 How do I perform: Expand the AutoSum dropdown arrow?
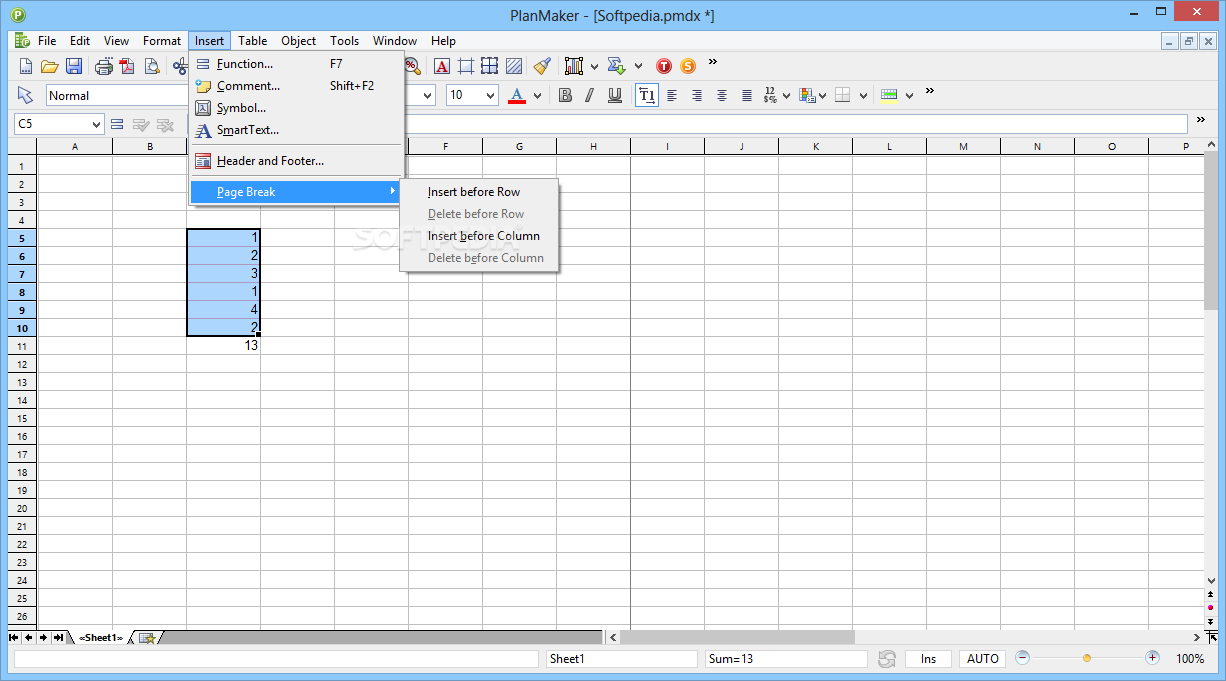click(638, 67)
